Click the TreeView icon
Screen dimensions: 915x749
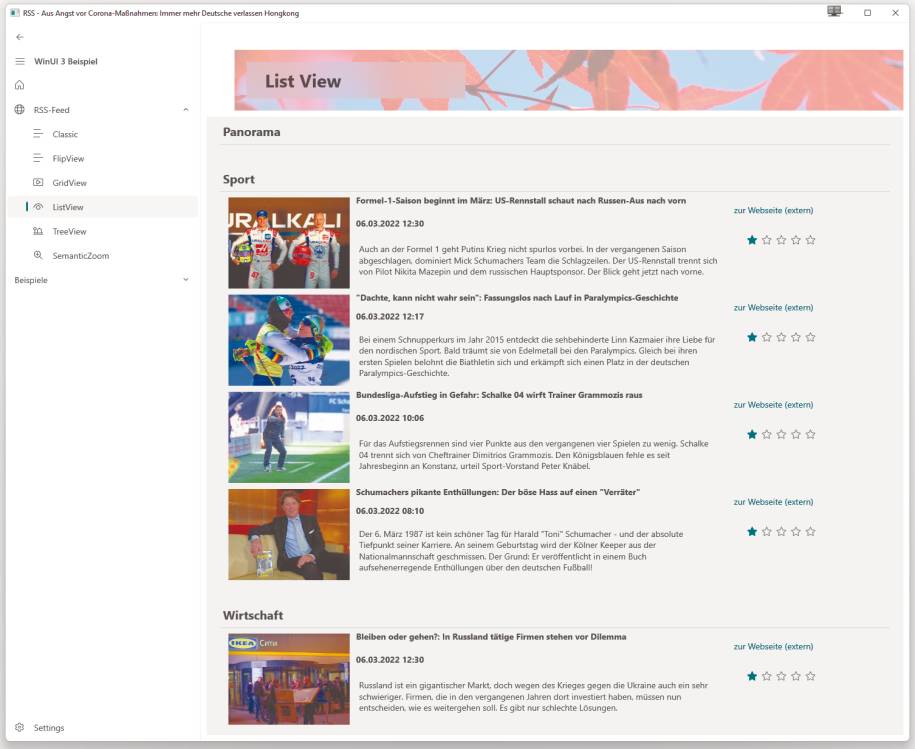pyautogui.click(x=38, y=232)
